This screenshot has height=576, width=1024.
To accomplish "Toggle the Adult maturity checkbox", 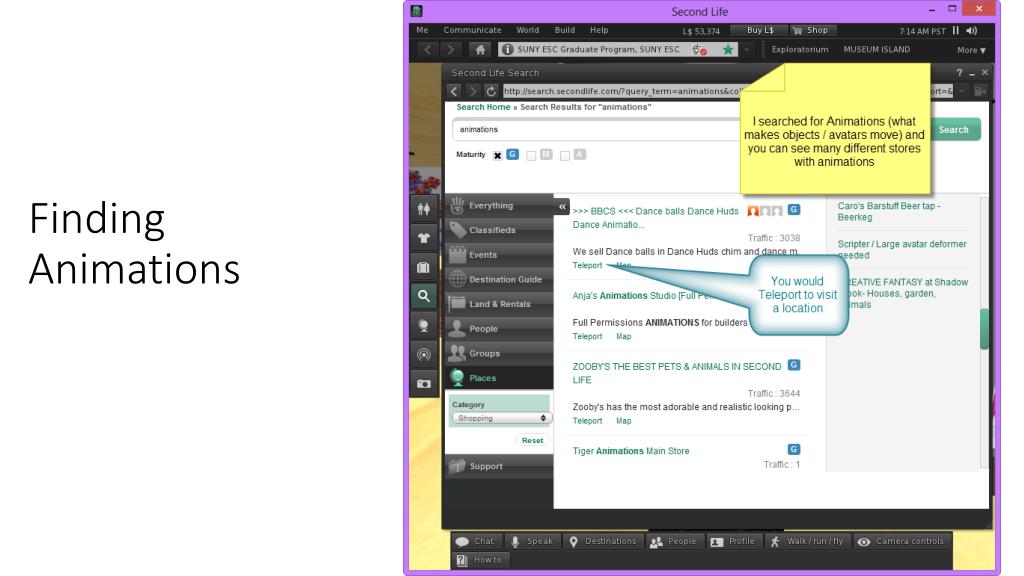I will tap(565, 155).
